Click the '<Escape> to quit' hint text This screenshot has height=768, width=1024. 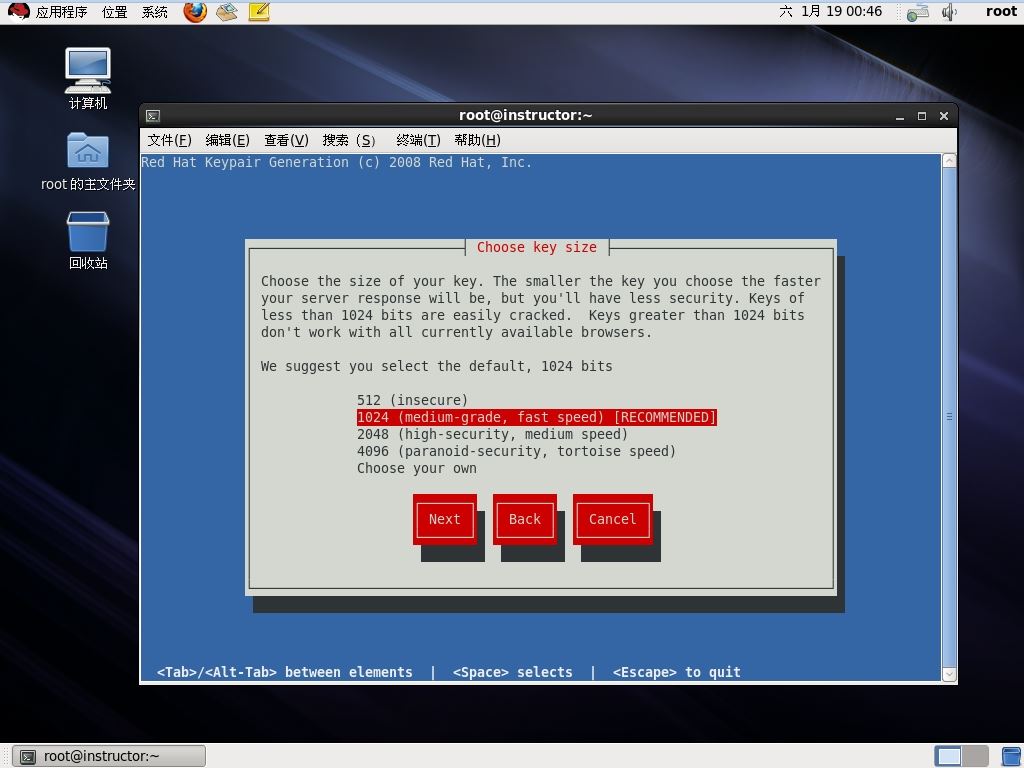pyautogui.click(x=677, y=672)
